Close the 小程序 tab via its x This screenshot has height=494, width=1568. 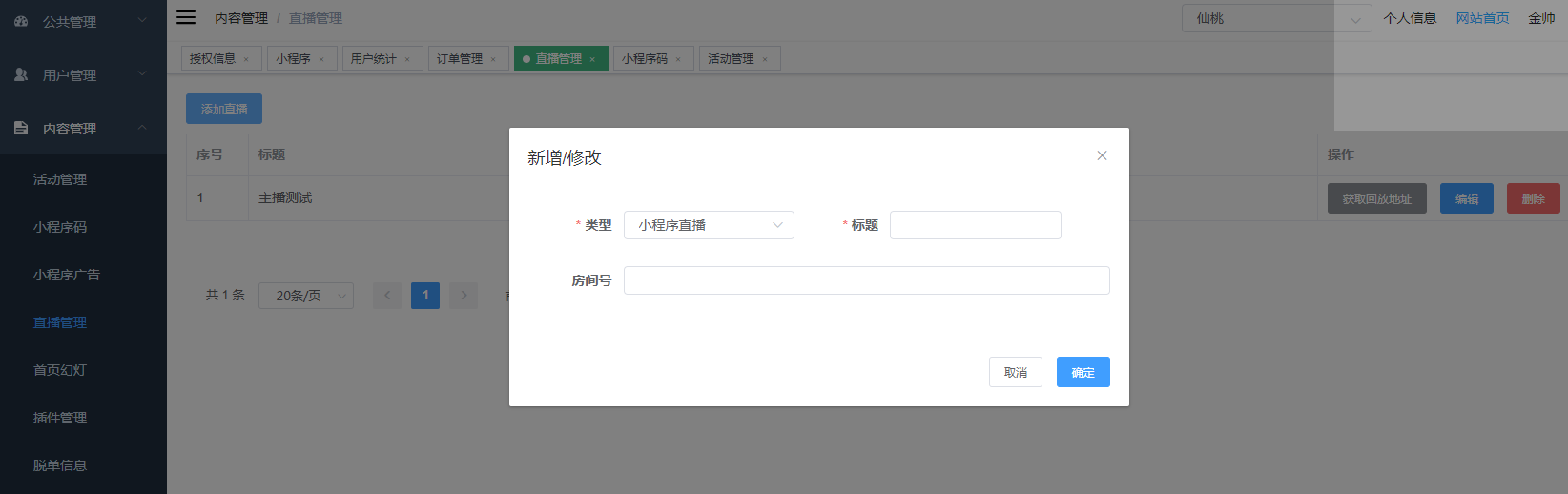coord(321,59)
